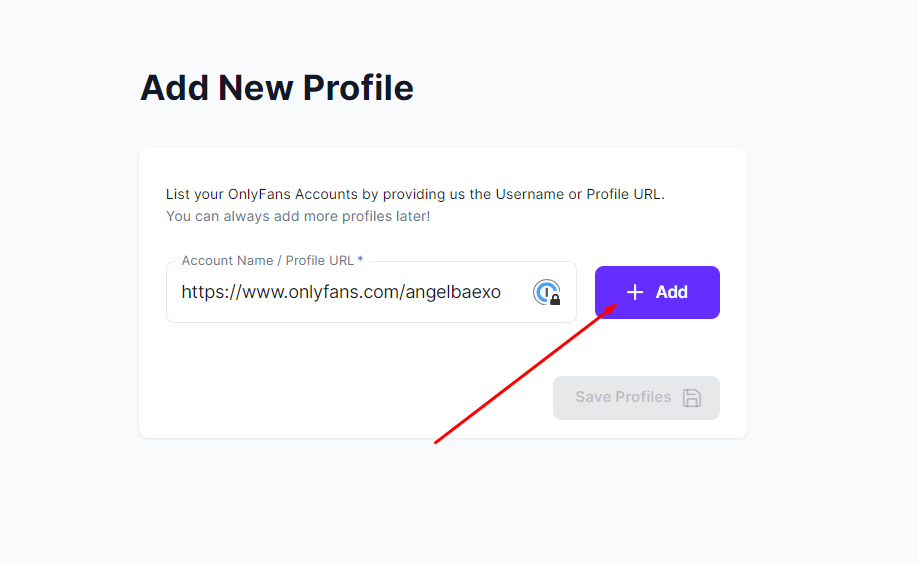Open the 1Password autofill icon in field
The width and height of the screenshot is (917, 563).
coord(546,292)
